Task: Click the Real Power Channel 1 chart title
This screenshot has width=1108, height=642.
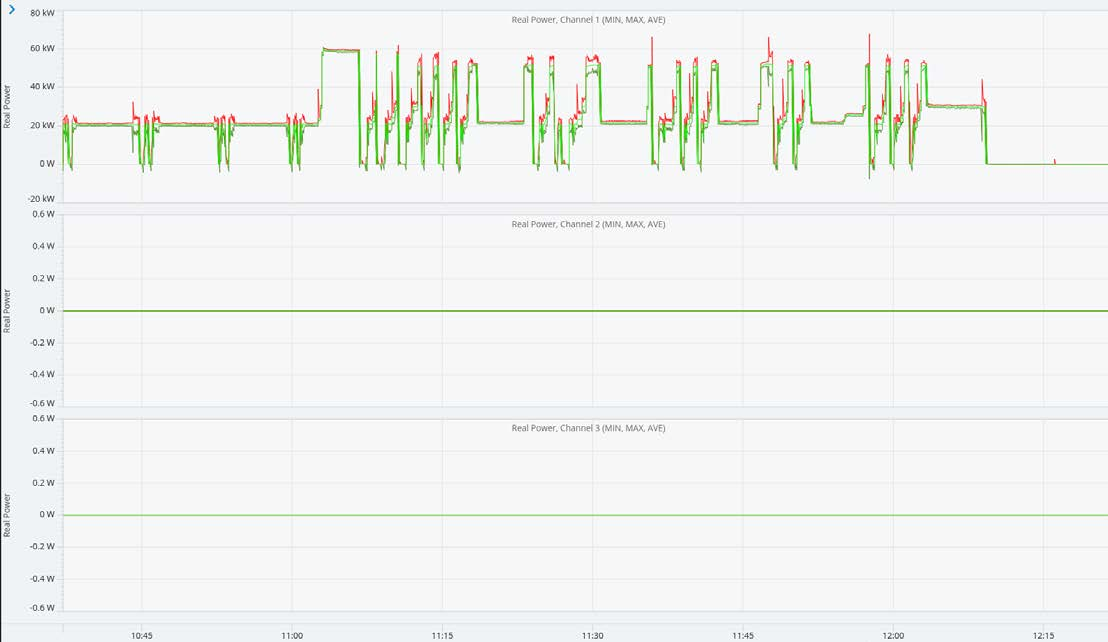Action: (x=591, y=19)
